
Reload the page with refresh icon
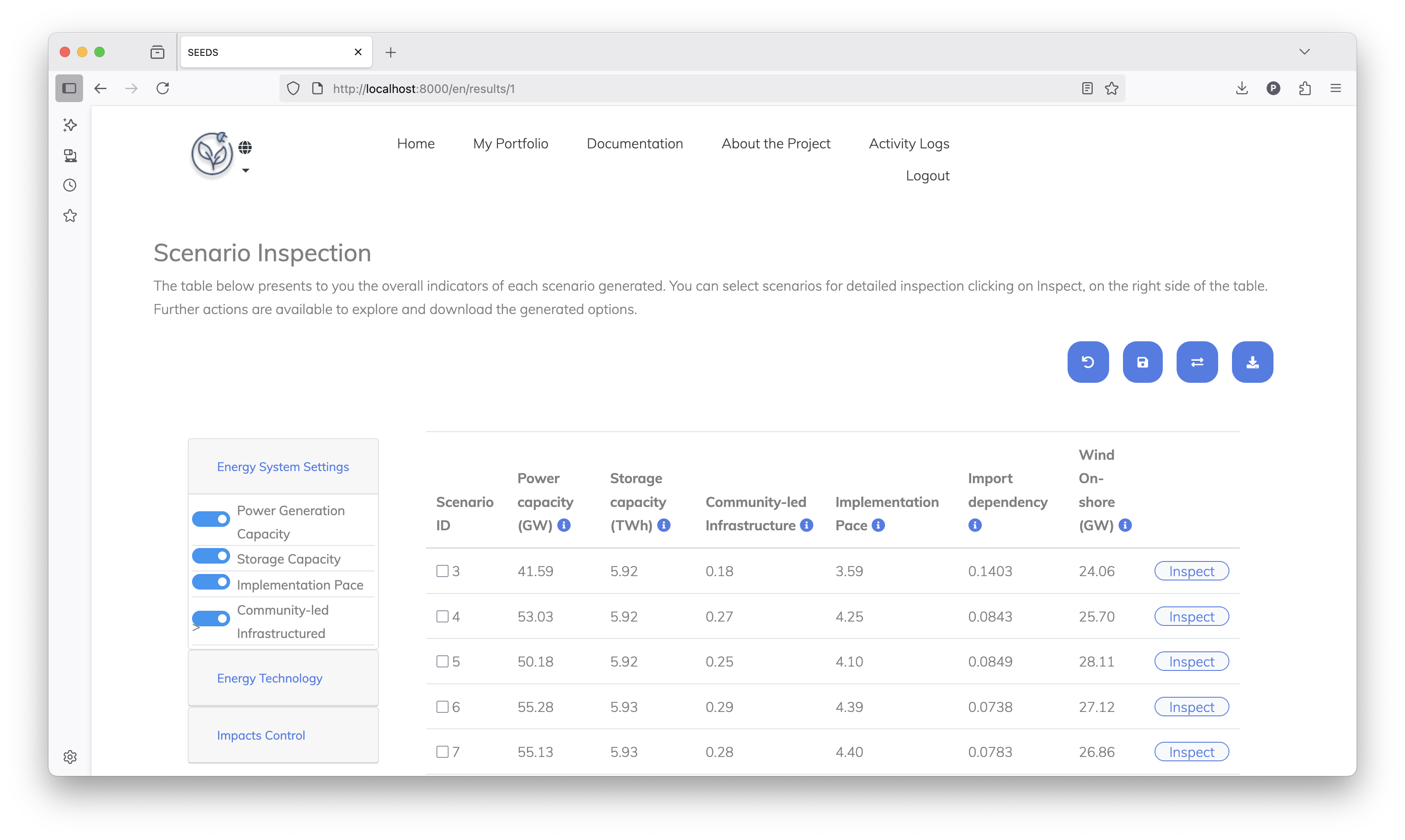(x=163, y=88)
